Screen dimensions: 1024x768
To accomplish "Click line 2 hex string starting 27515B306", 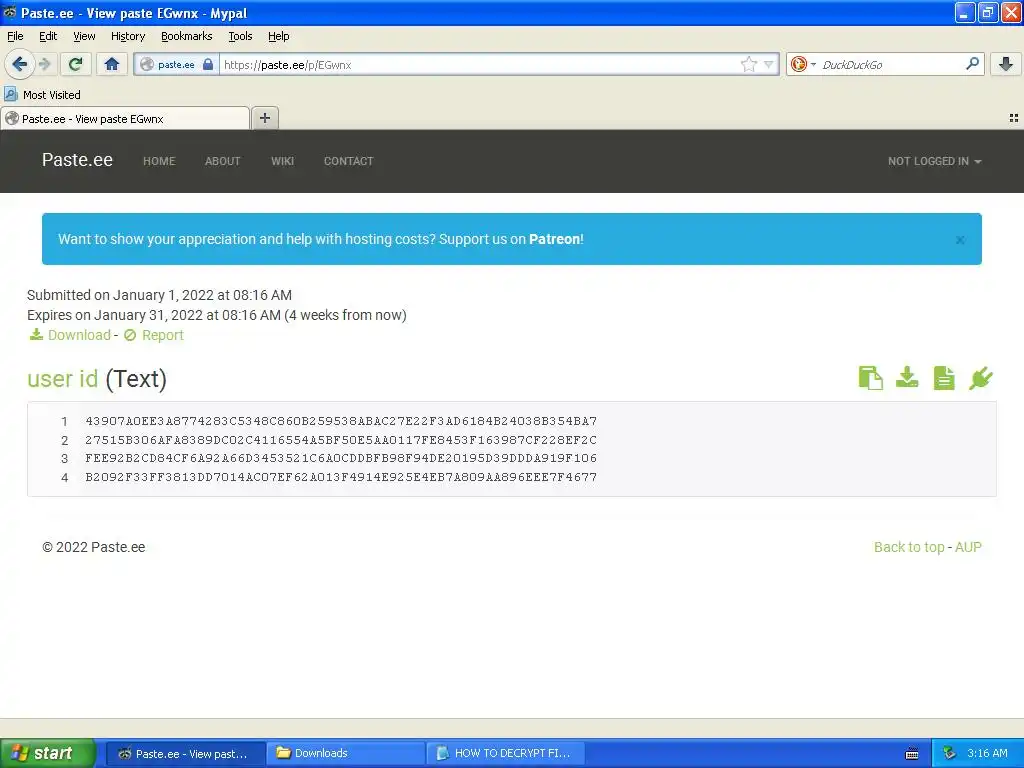I will click(341, 440).
